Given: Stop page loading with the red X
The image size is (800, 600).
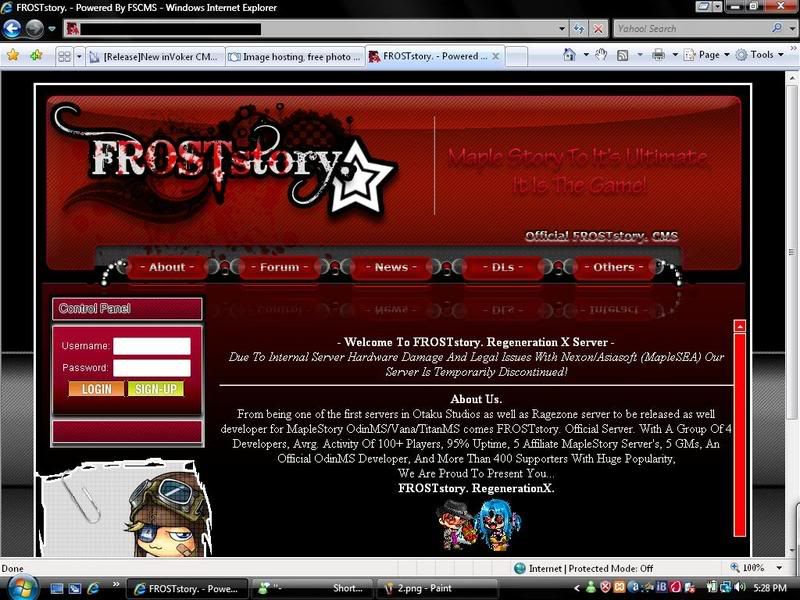Looking at the screenshot, I should pyautogui.click(x=598, y=29).
